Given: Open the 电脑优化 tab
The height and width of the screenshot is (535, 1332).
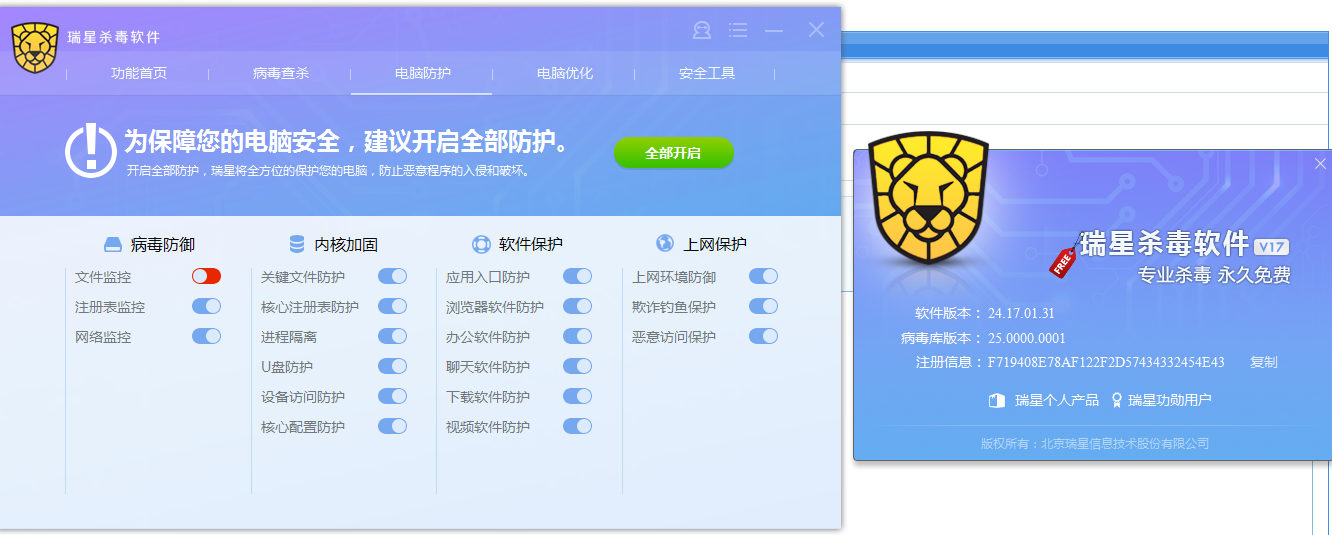Looking at the screenshot, I should tap(565, 73).
